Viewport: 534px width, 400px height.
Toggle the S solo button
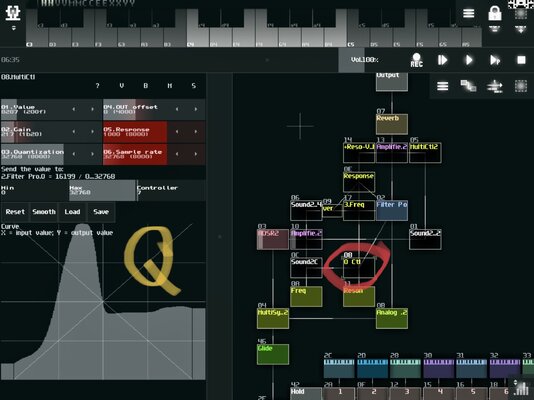tap(193, 85)
